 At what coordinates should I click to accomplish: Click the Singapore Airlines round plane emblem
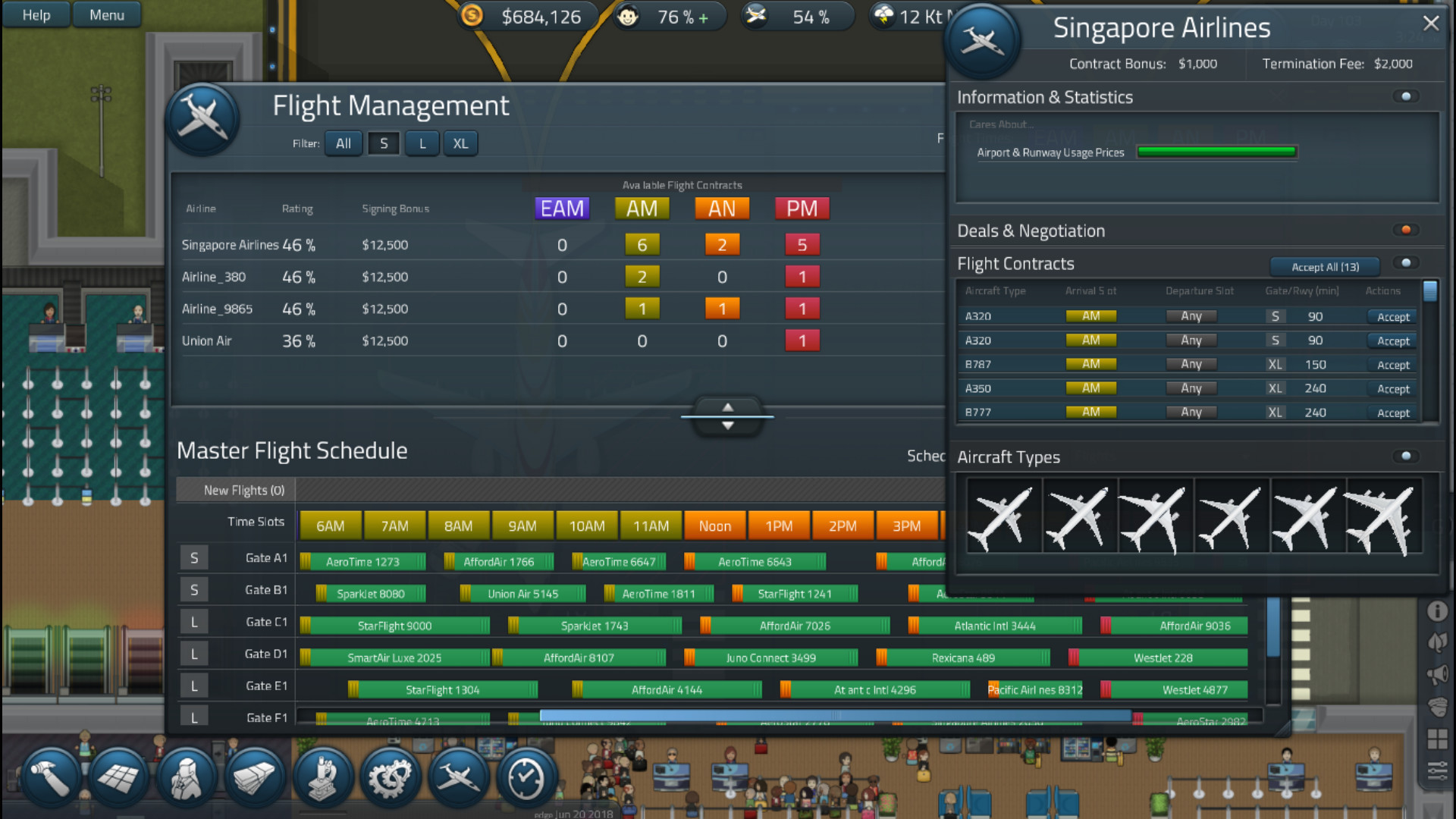(x=982, y=41)
